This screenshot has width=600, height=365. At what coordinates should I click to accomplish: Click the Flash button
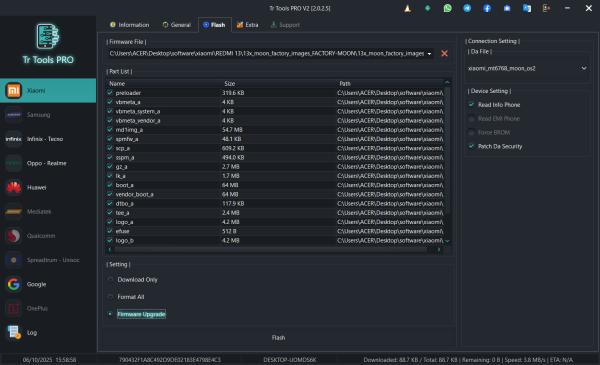279,338
